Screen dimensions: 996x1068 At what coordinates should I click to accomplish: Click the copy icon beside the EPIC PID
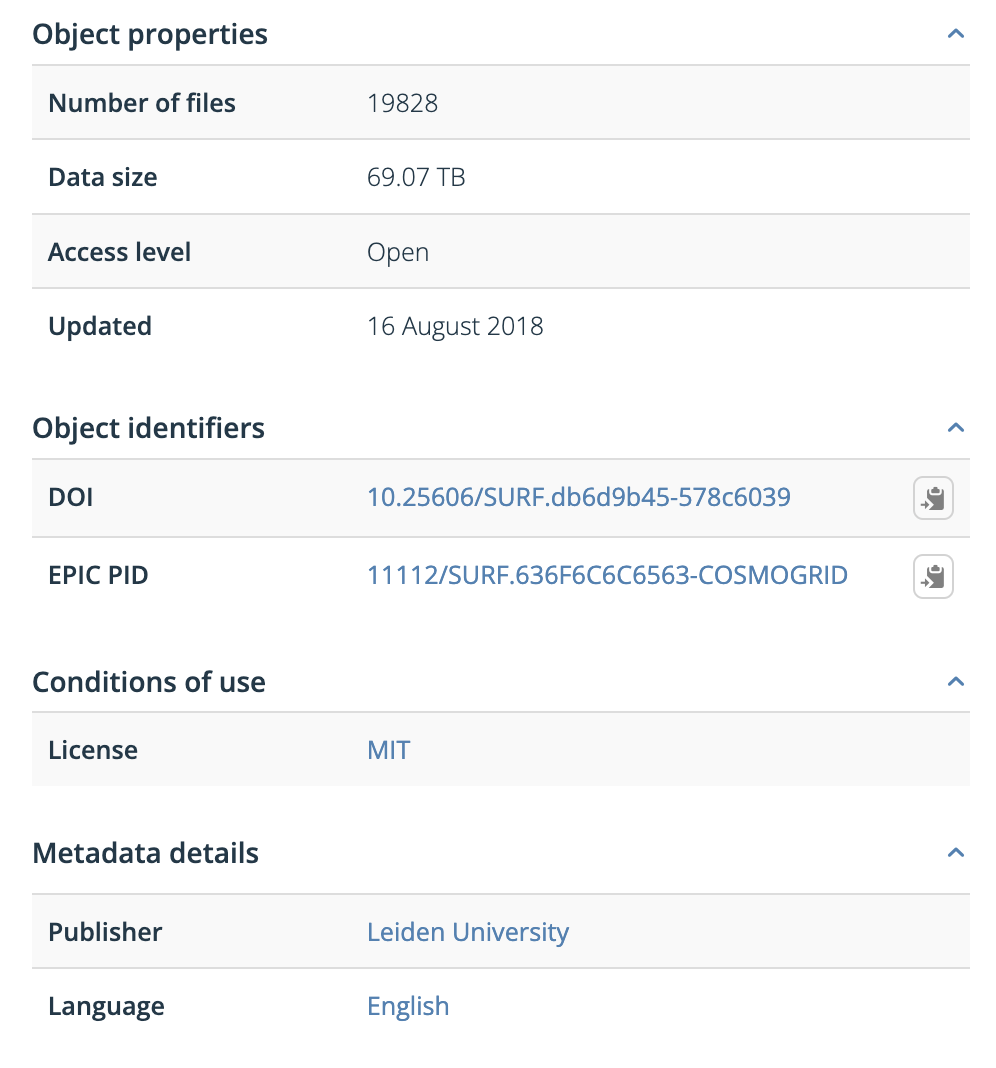[932, 576]
